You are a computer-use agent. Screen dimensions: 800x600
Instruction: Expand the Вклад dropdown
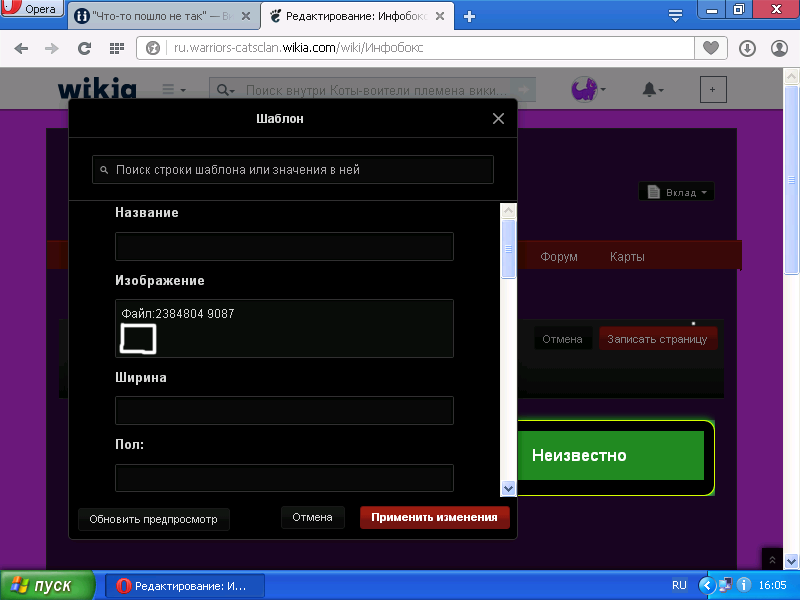[677, 192]
